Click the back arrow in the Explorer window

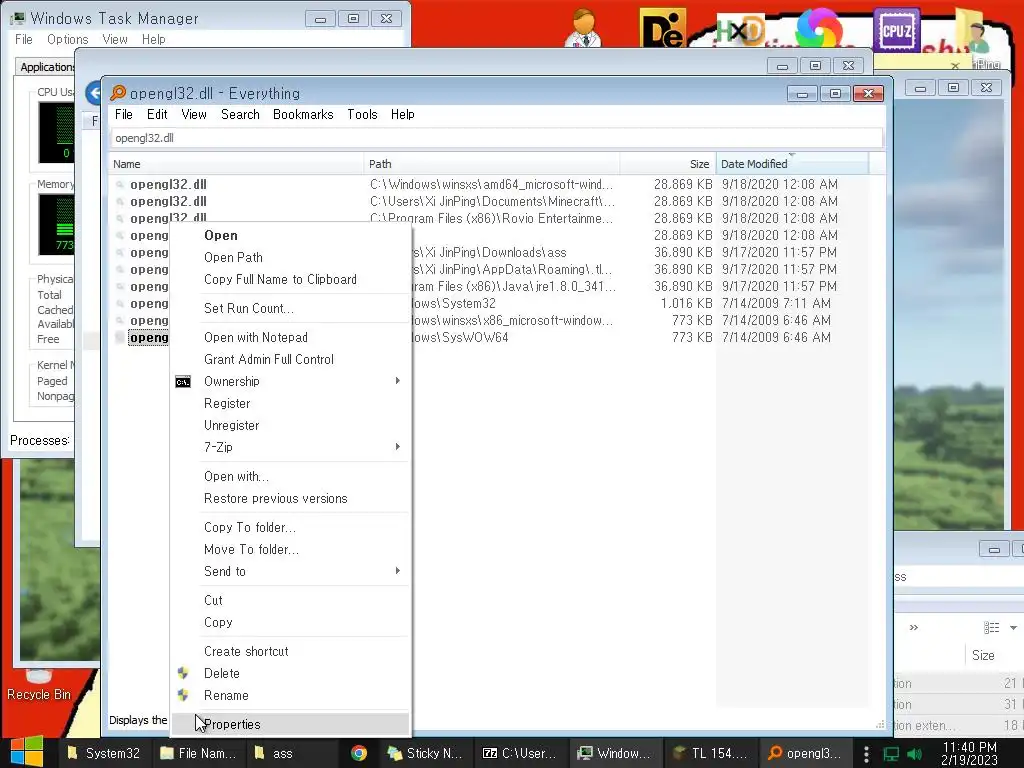(93, 93)
